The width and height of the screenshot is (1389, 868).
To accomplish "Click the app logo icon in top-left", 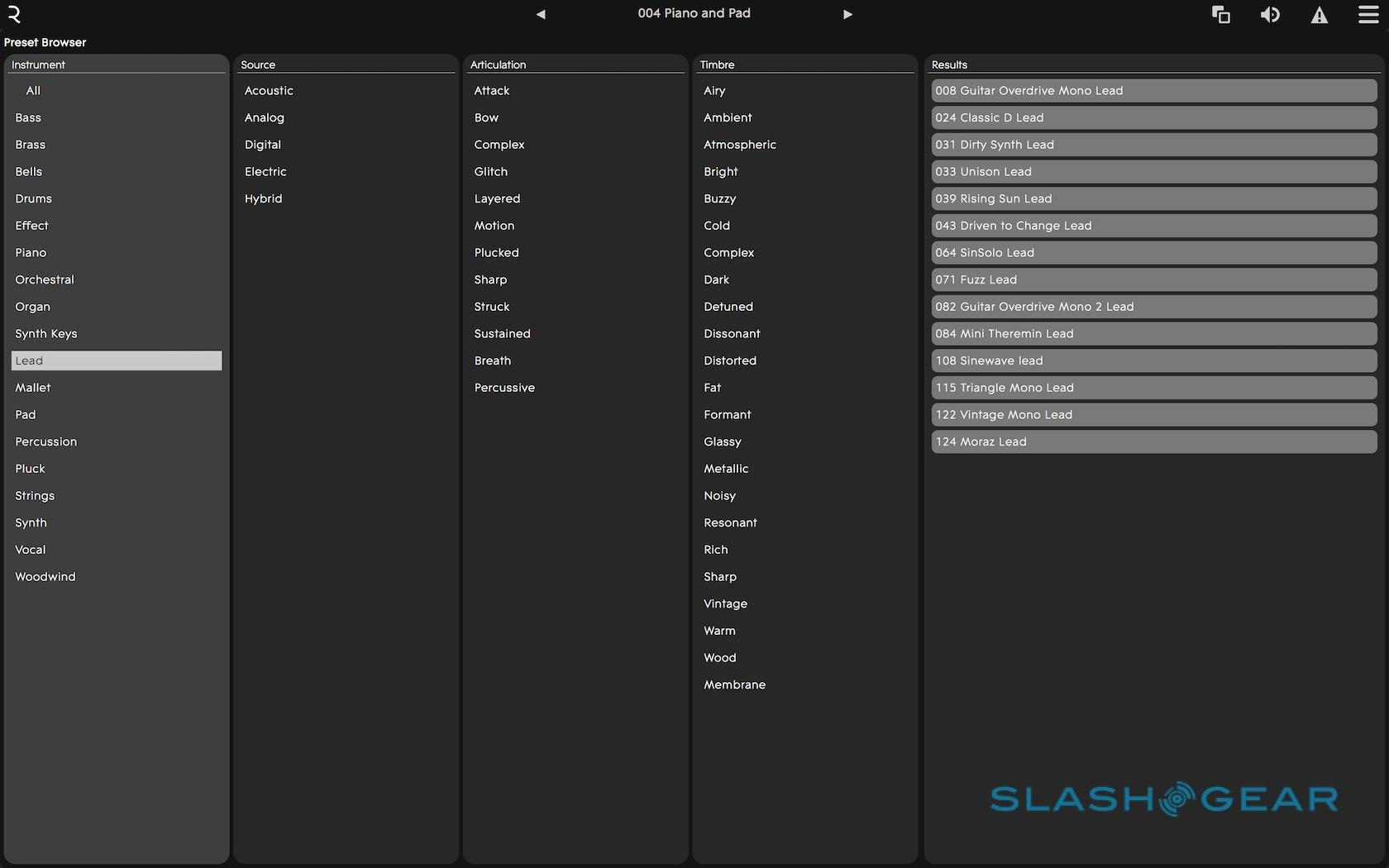I will (x=14, y=14).
